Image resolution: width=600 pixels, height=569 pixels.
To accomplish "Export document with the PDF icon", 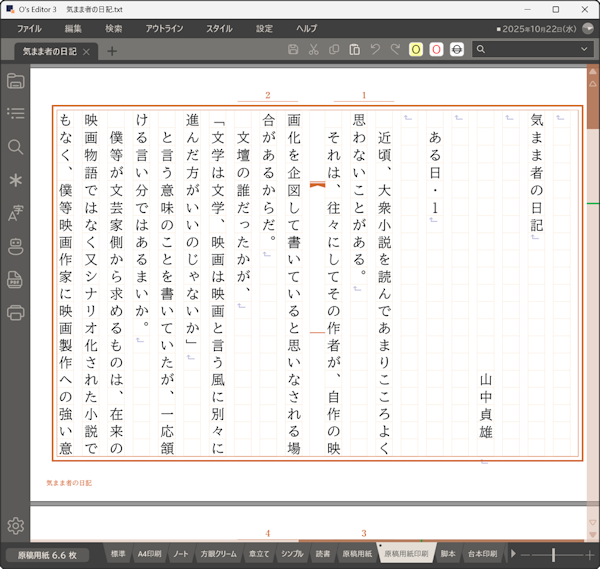I will [15, 279].
